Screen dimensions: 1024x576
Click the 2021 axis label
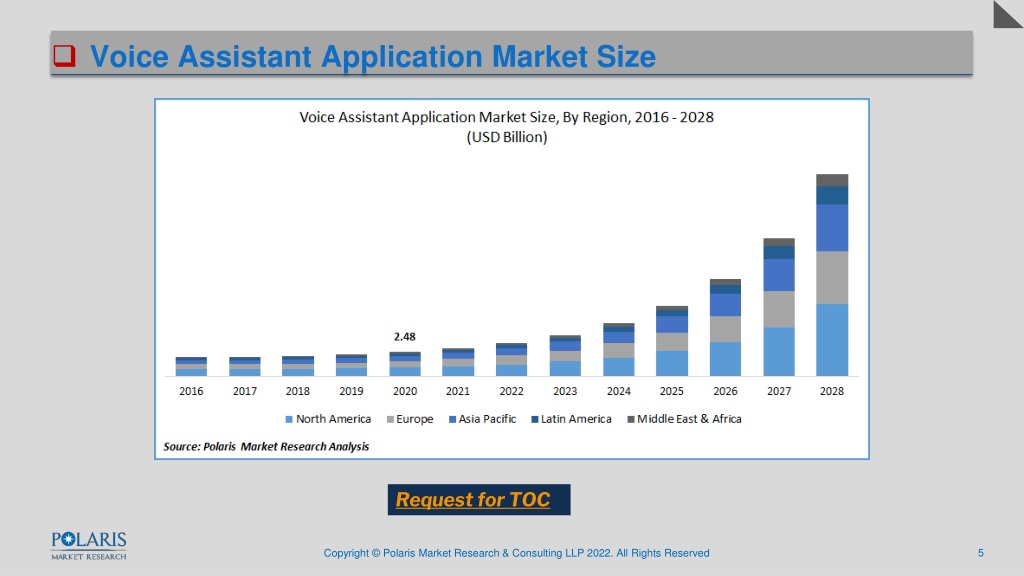[458, 391]
